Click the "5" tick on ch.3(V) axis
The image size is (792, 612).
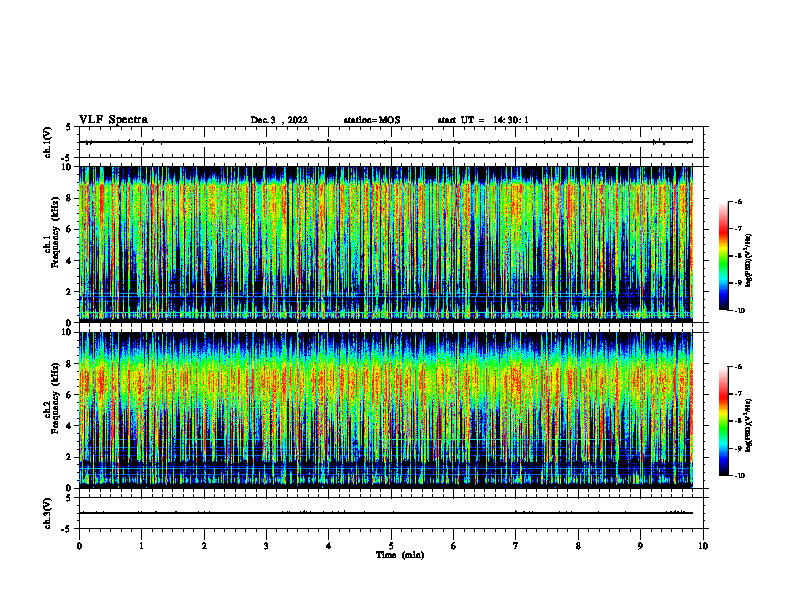pos(68,498)
